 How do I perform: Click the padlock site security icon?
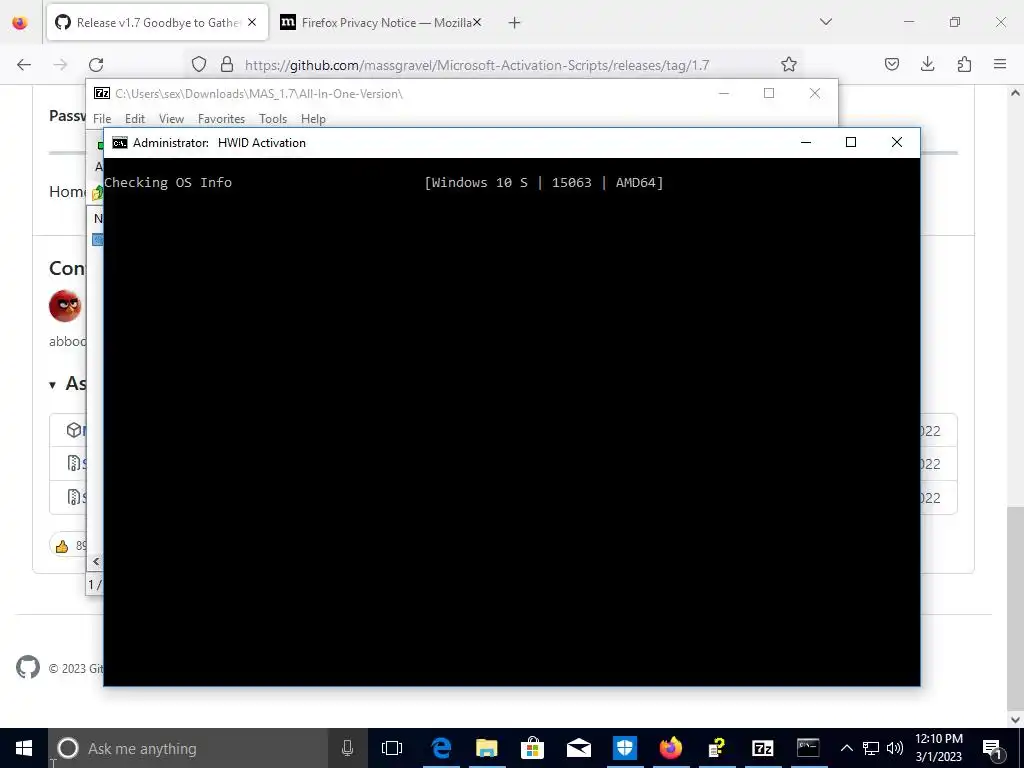point(227,64)
